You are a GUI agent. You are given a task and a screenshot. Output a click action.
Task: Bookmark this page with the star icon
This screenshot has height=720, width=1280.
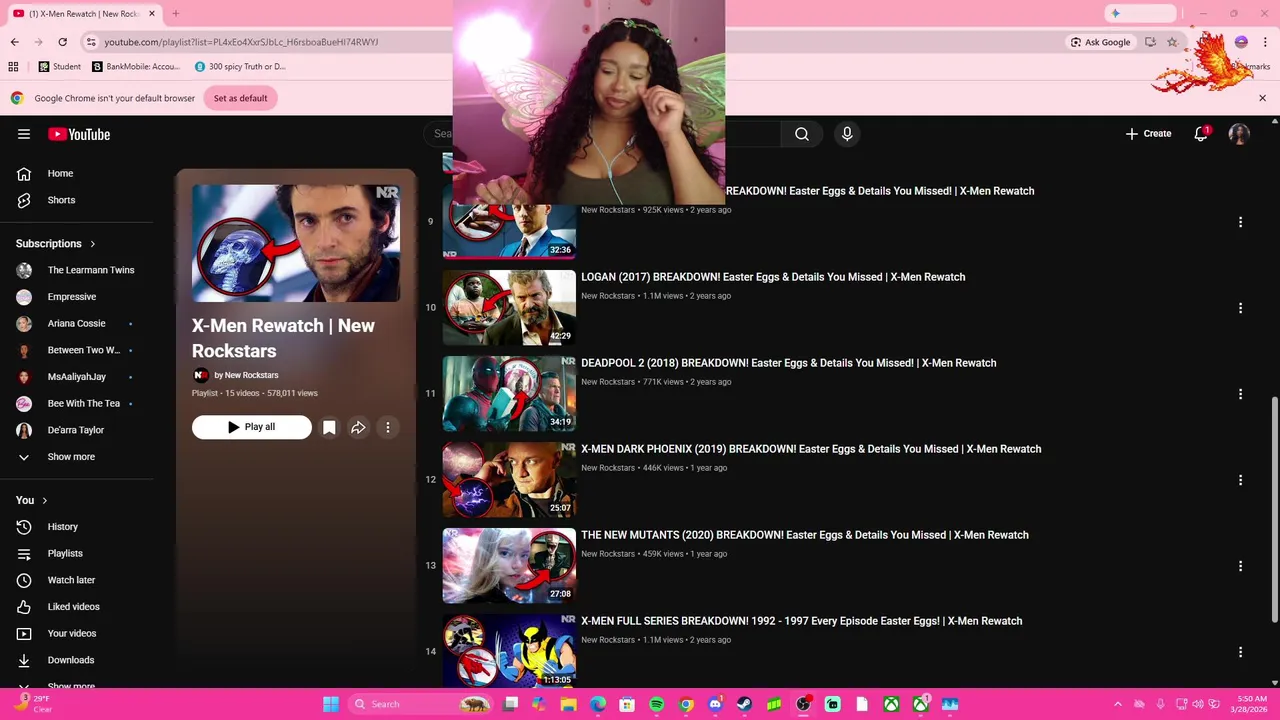tap(1172, 42)
